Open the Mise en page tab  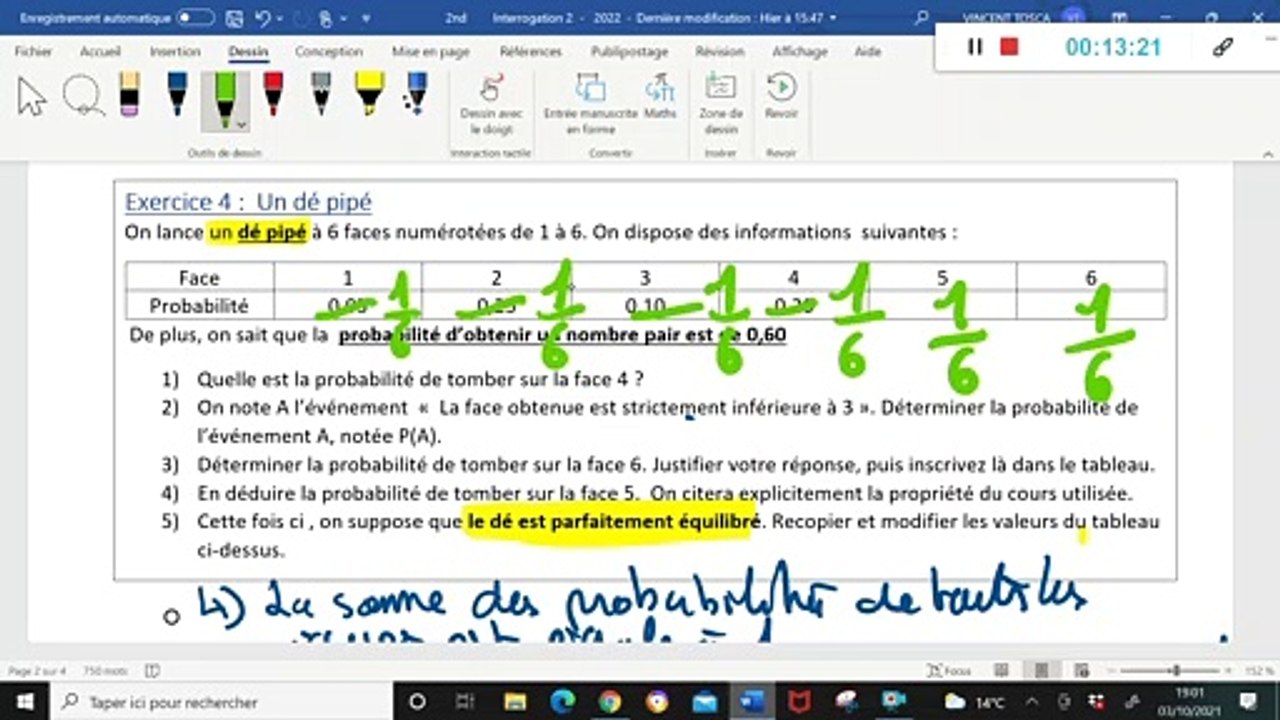pos(430,51)
